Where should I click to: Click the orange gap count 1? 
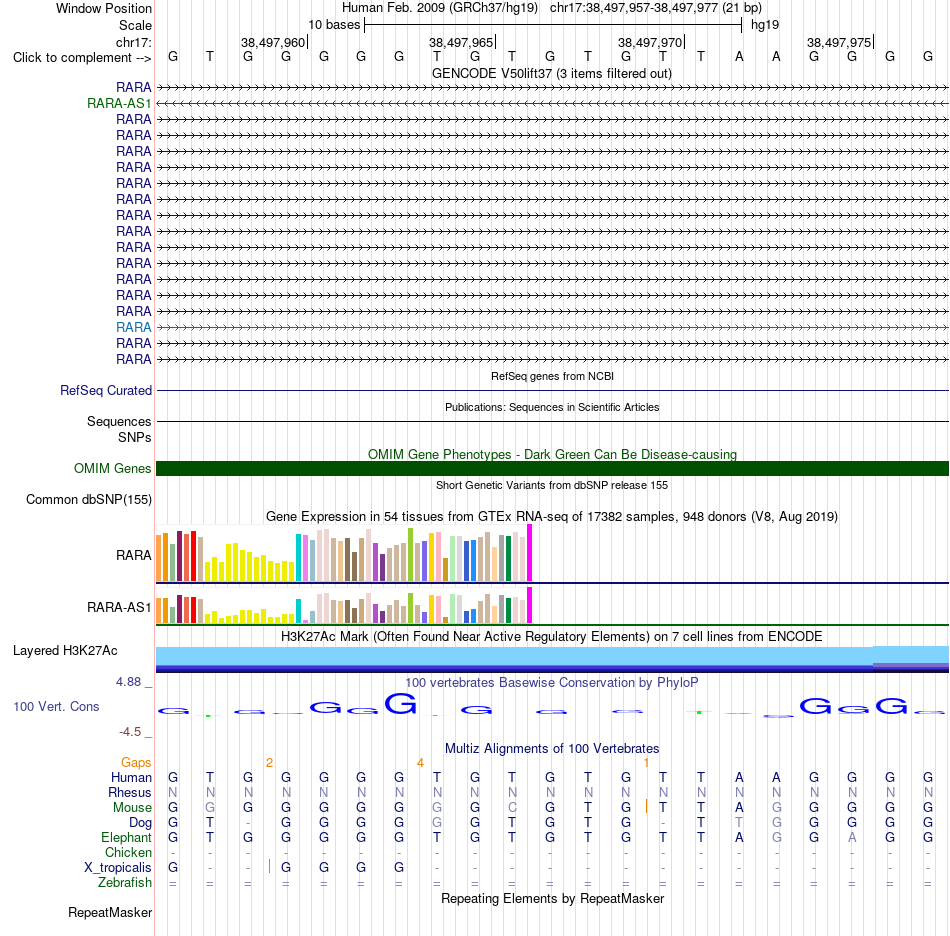646,762
